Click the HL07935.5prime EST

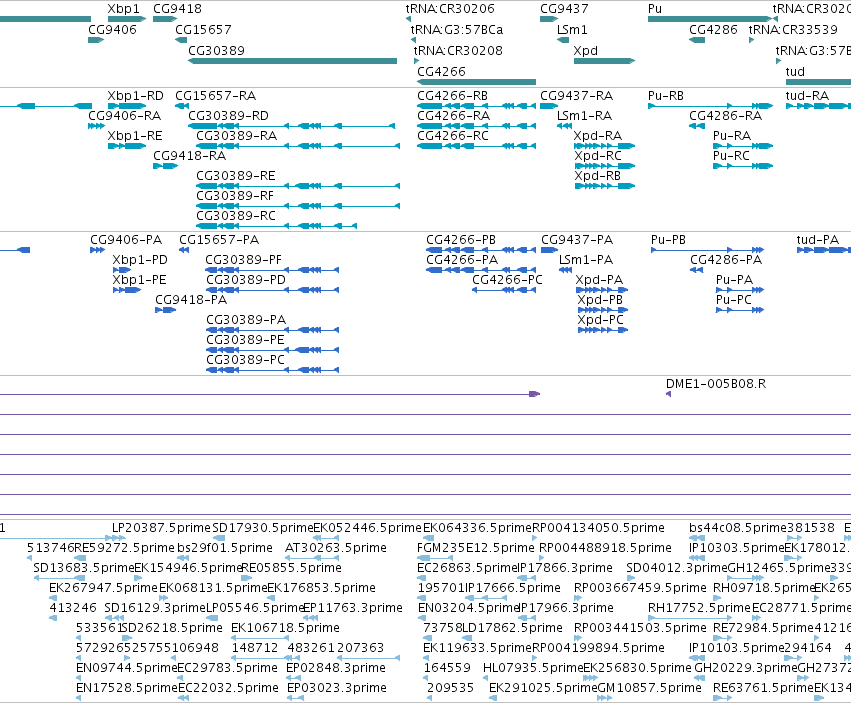pos(486,678)
